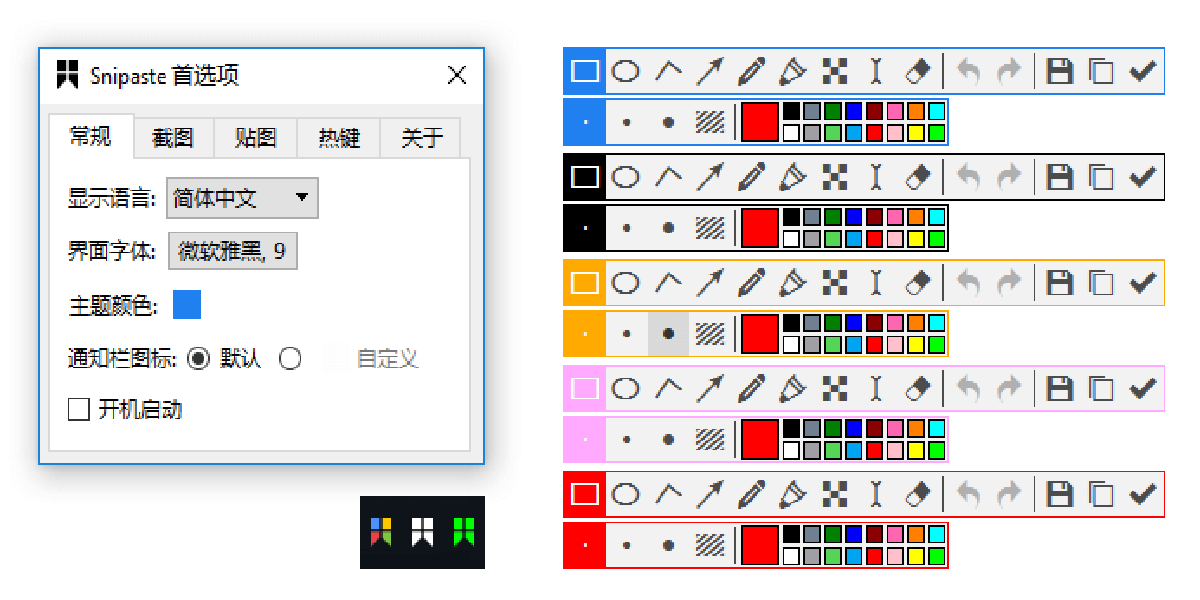Undo the last action in the orange toolbar
This screenshot has width=1200, height=600.
pyautogui.click(x=968, y=283)
